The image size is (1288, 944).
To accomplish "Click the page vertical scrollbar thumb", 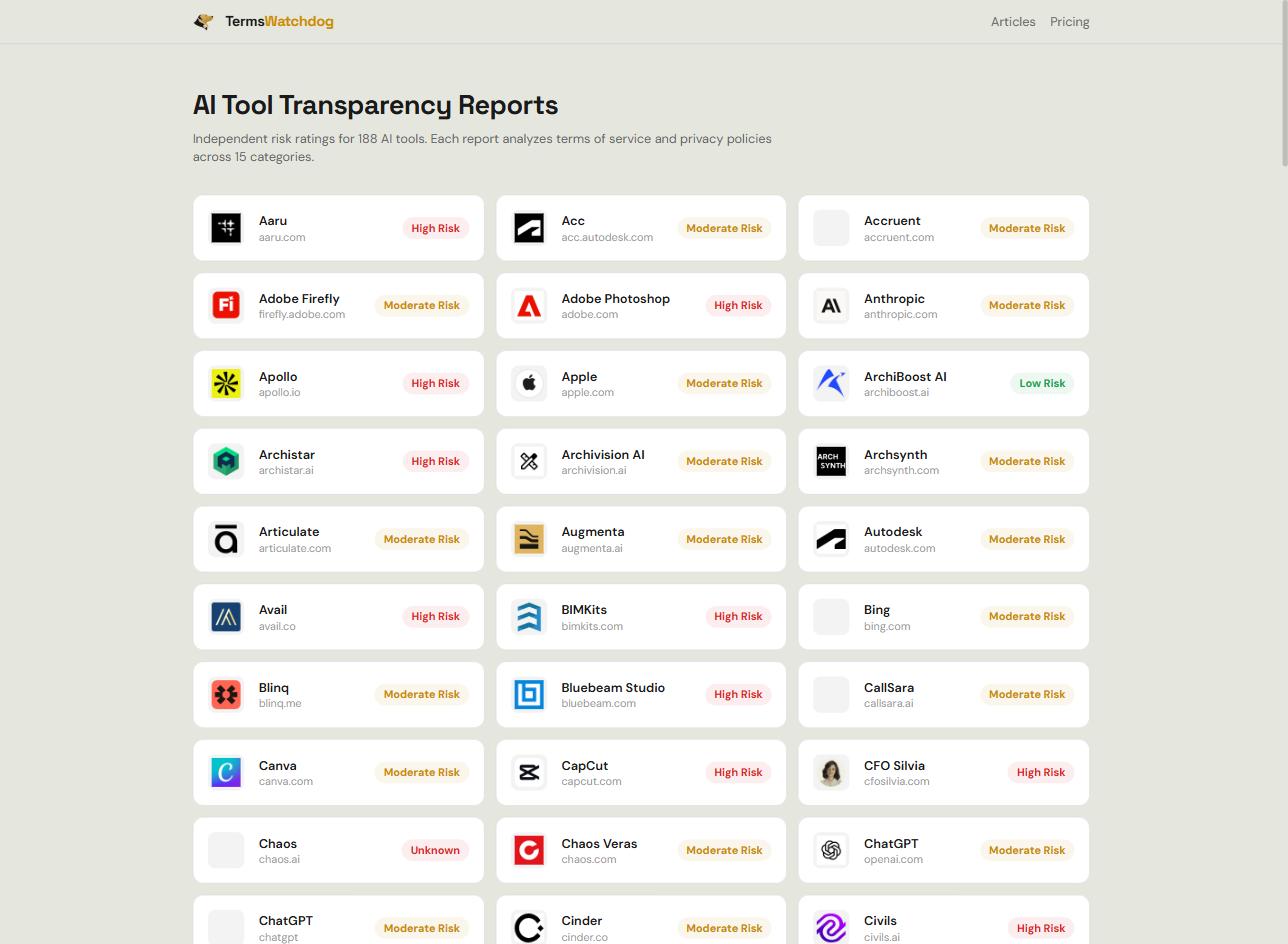I will [x=1283, y=84].
